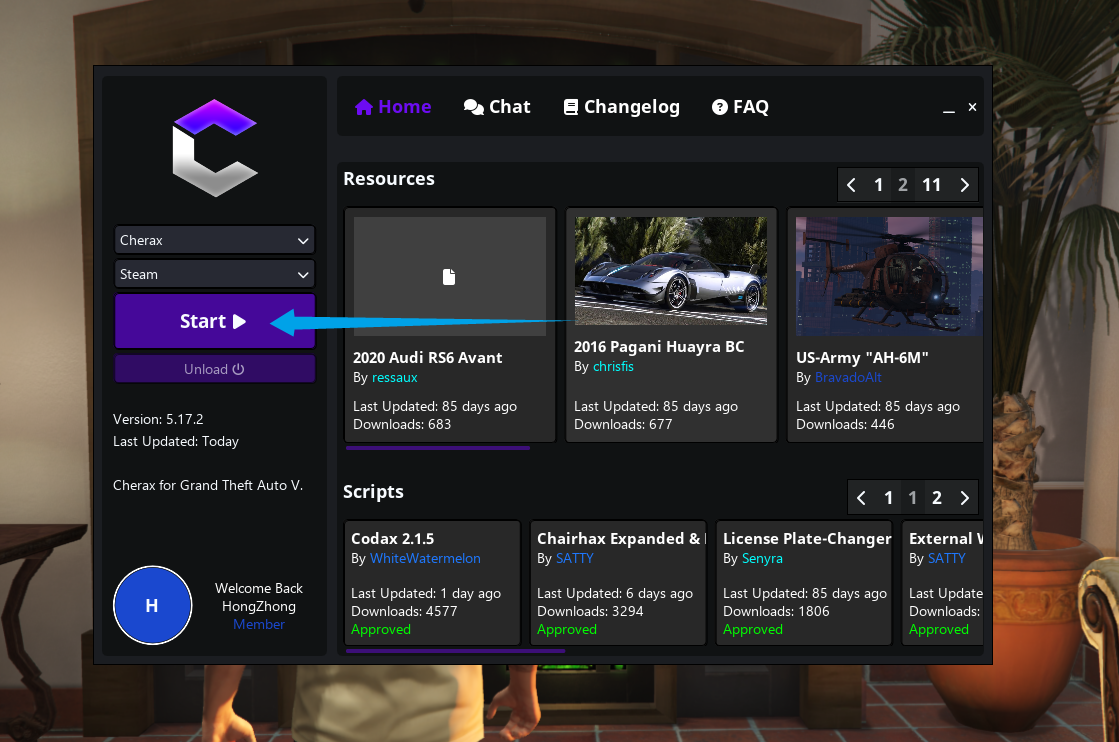Click the file icon on Audi RS6 placeholder
Screen dimensions: 1119x742
click(449, 277)
